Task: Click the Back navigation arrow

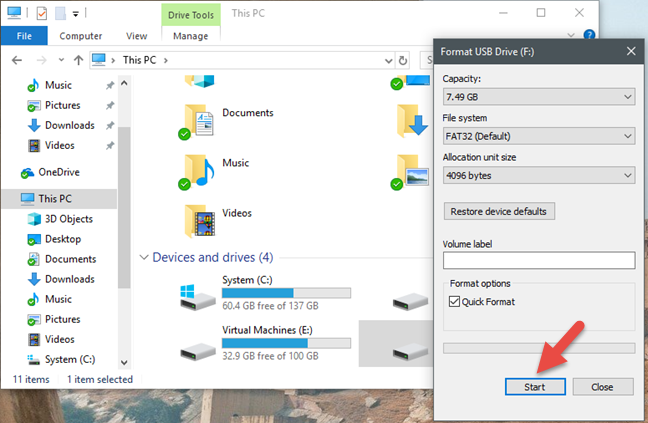Action: (17, 60)
